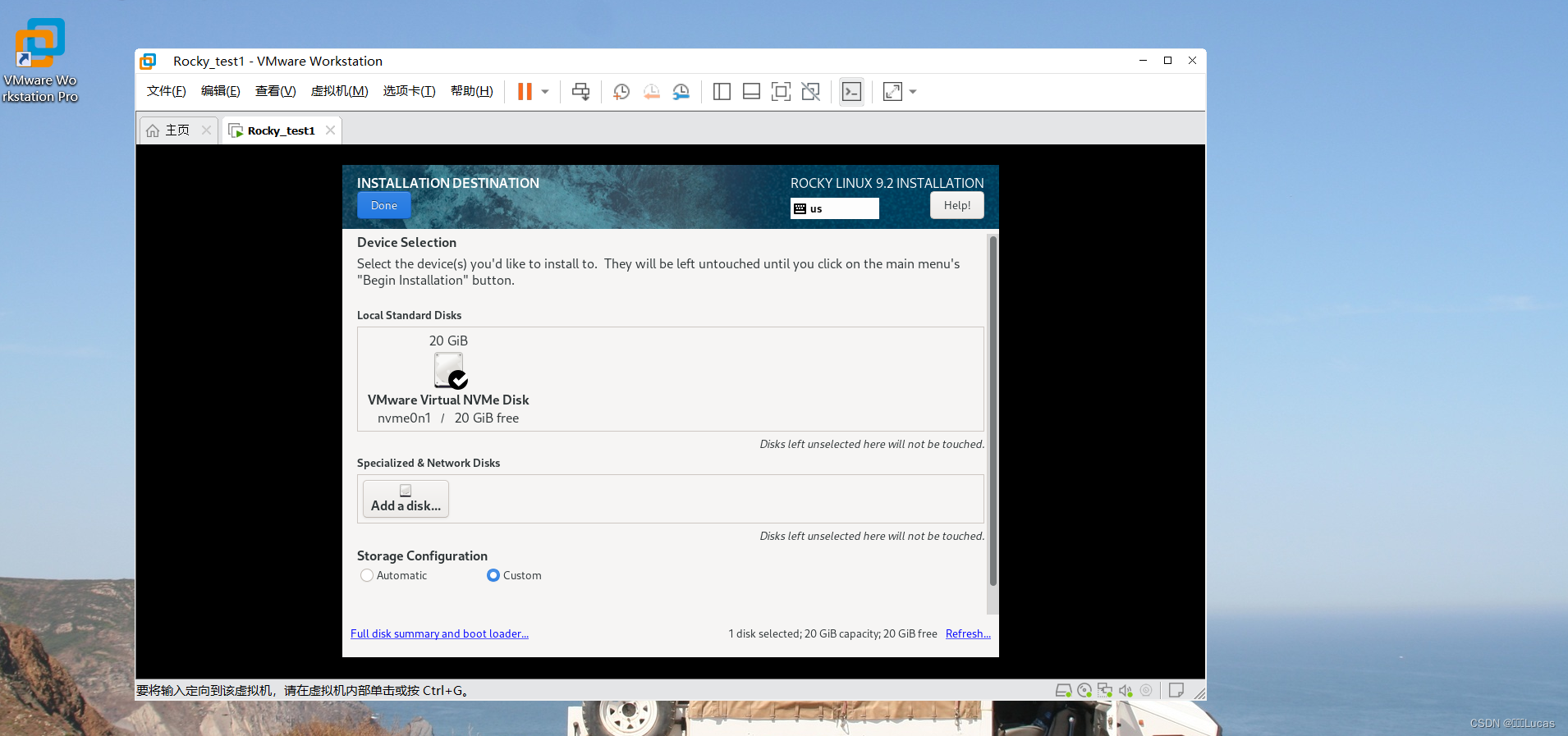Choose the Custom storage configuration
The height and width of the screenshot is (736, 1568).
(515, 576)
